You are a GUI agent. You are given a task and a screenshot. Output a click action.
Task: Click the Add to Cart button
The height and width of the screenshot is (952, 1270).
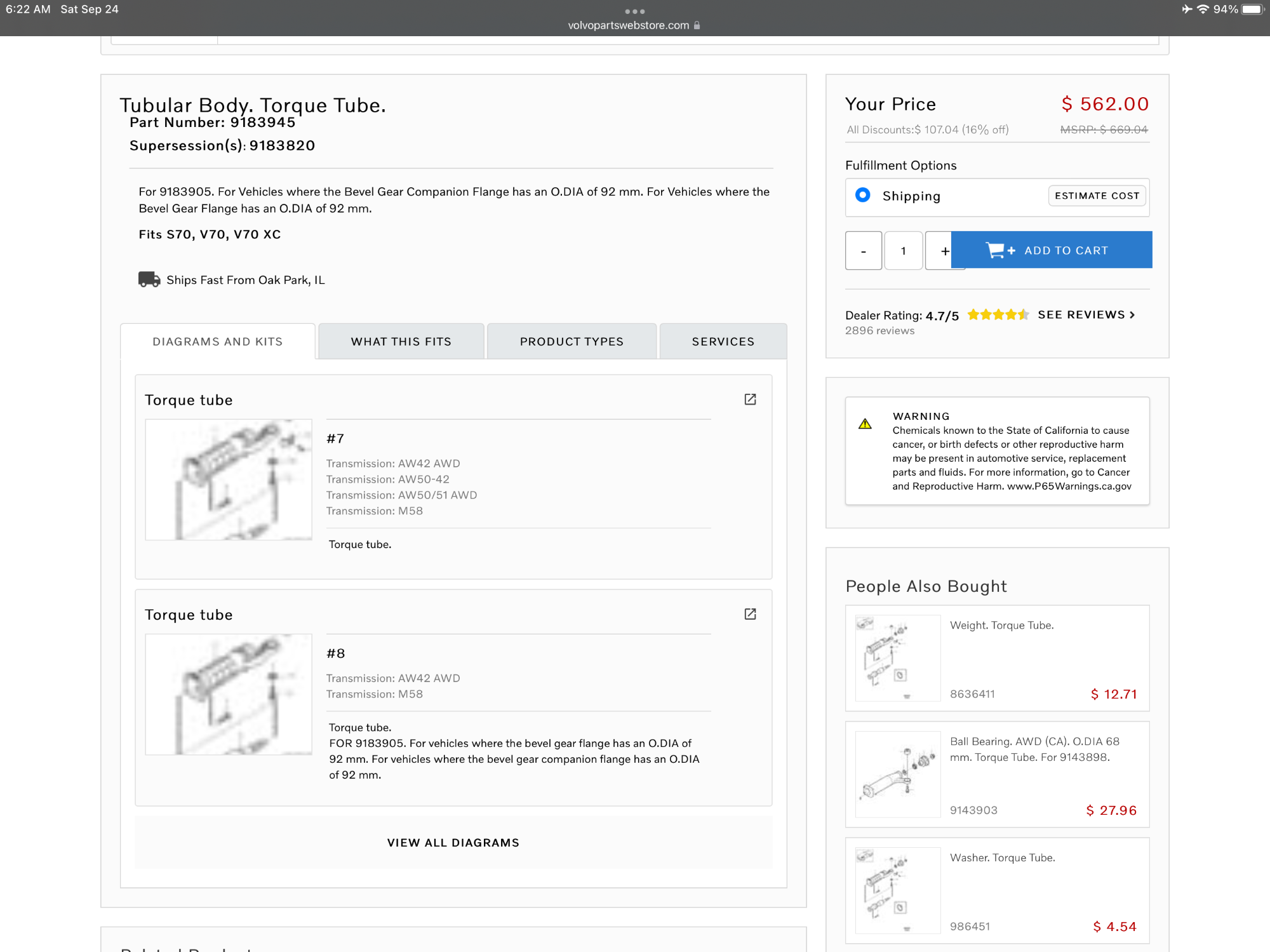click(x=1052, y=250)
